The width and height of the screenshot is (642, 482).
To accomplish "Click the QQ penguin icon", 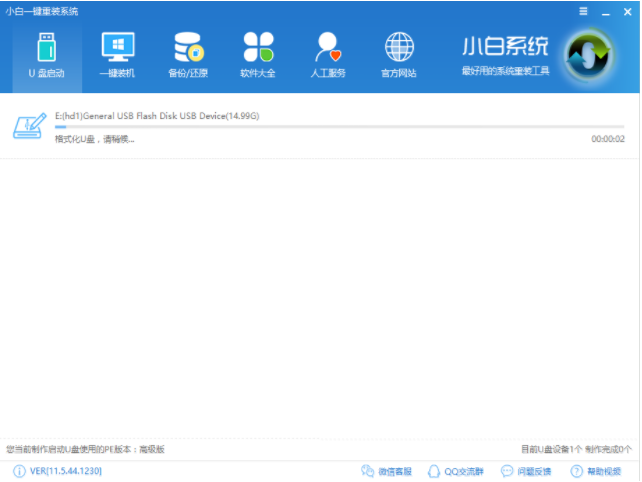I will coord(434,471).
